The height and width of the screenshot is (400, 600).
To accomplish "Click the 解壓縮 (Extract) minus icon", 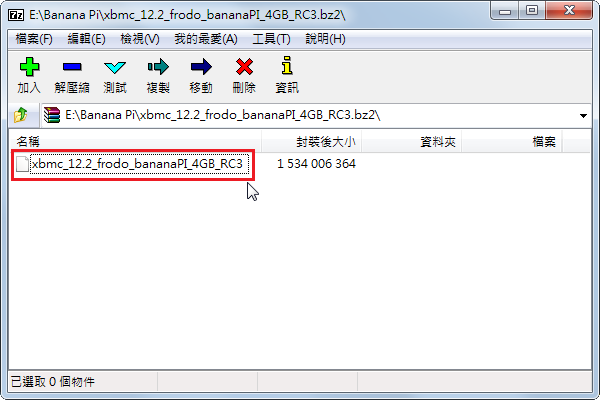I will coord(72,75).
